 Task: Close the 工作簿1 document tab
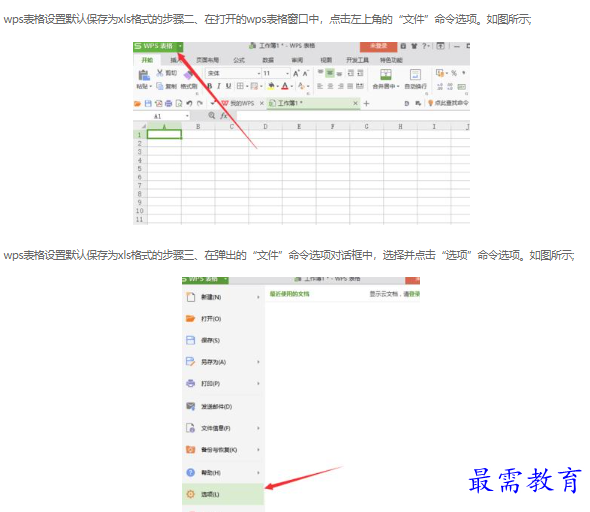pos(355,103)
